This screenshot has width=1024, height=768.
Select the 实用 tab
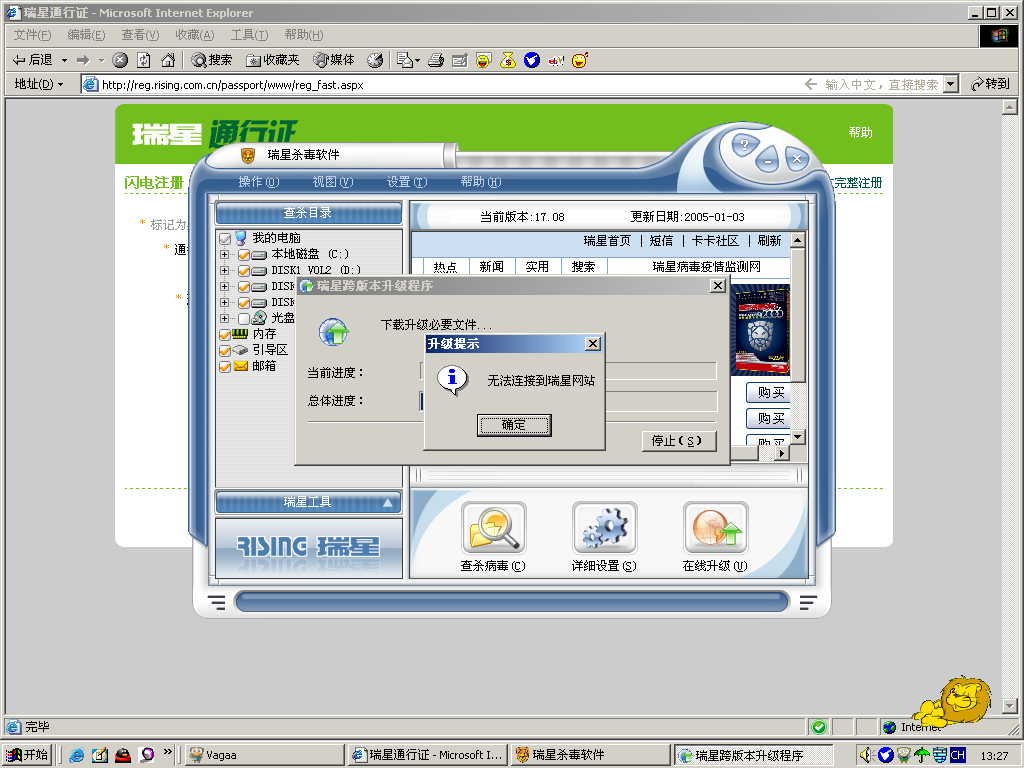click(537, 266)
